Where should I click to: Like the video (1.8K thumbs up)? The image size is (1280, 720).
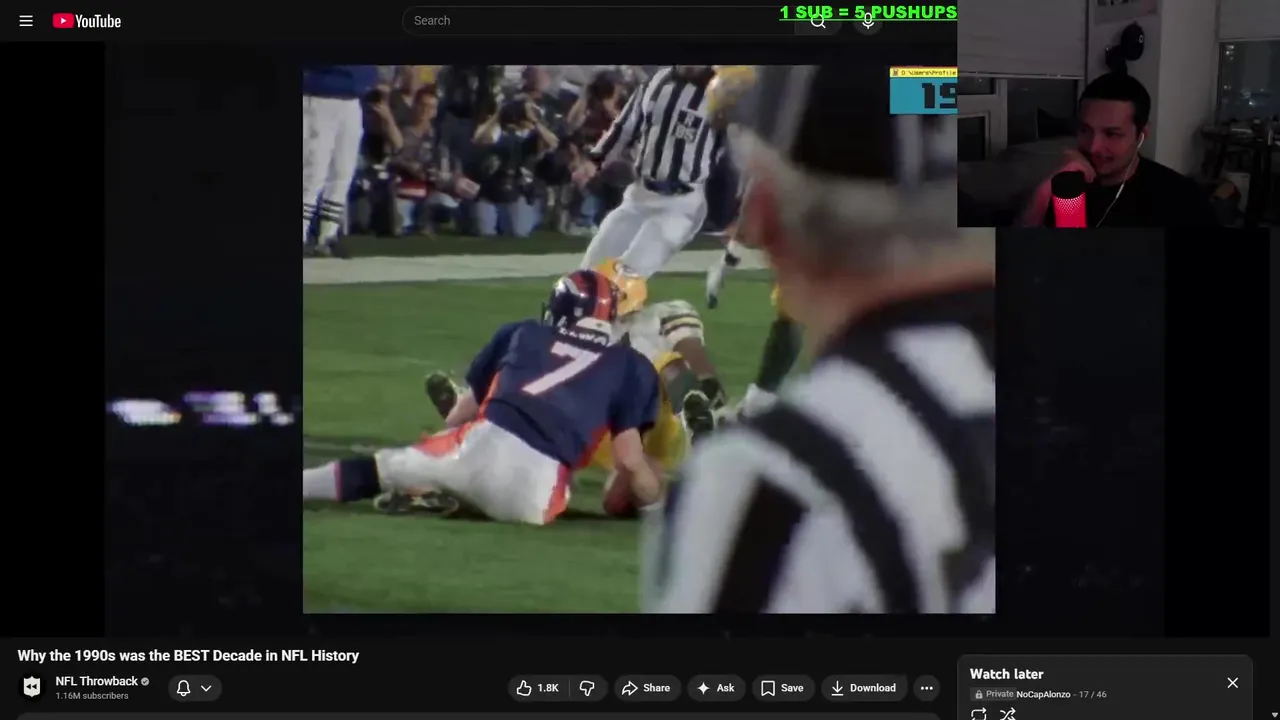coord(537,688)
